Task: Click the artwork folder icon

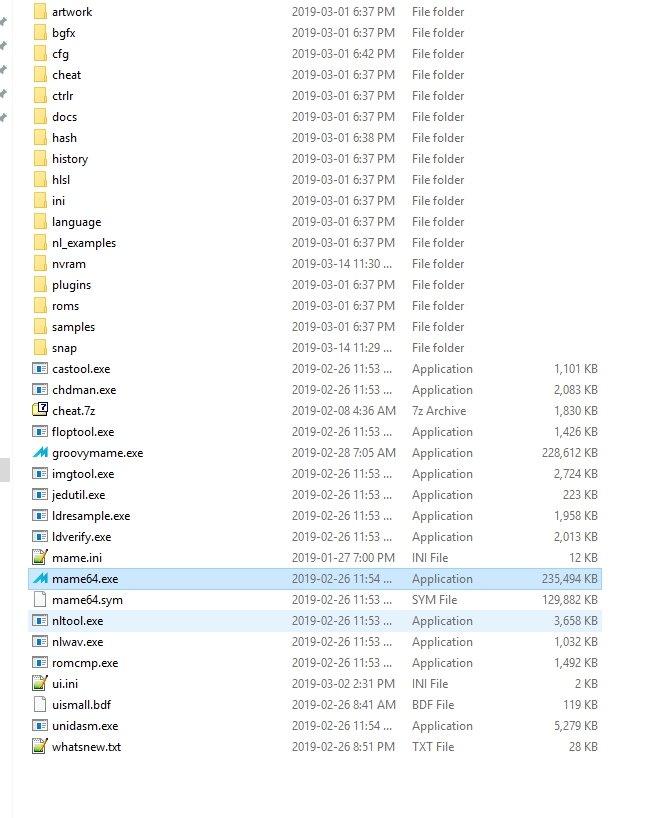Action: pyautogui.click(x=40, y=11)
